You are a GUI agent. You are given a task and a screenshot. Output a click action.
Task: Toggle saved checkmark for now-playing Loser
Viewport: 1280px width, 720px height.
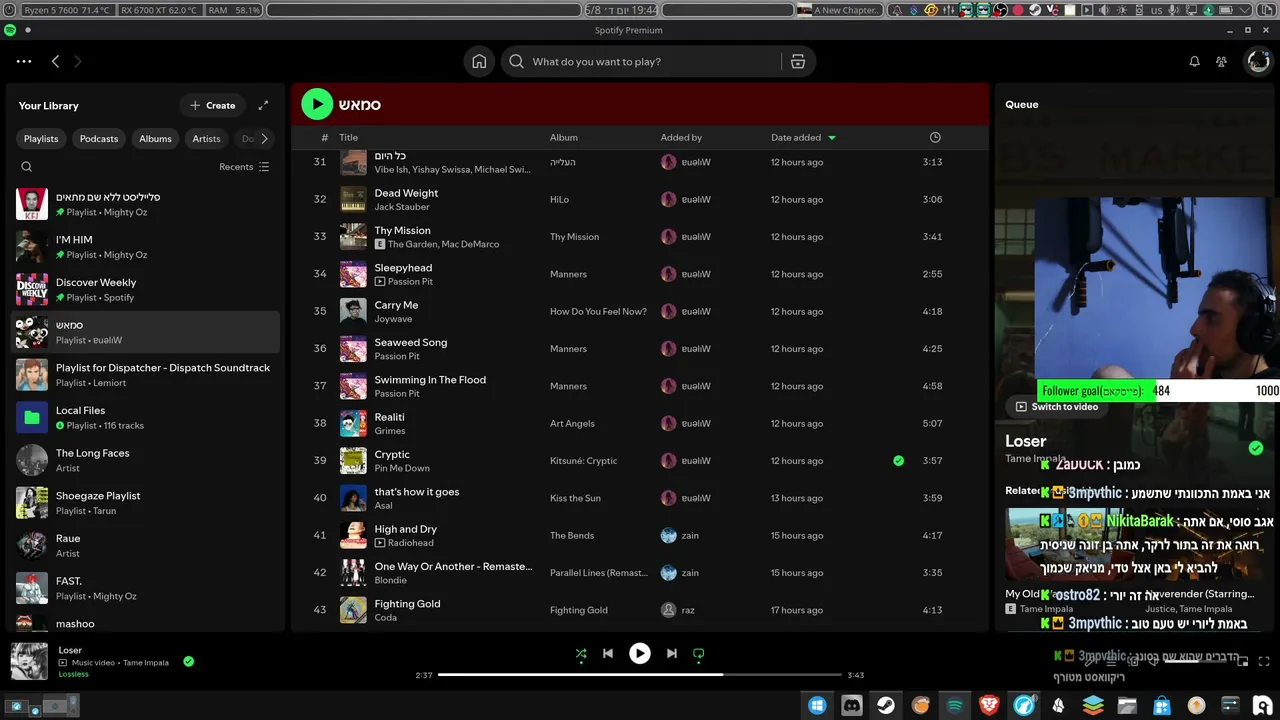[x=189, y=661]
